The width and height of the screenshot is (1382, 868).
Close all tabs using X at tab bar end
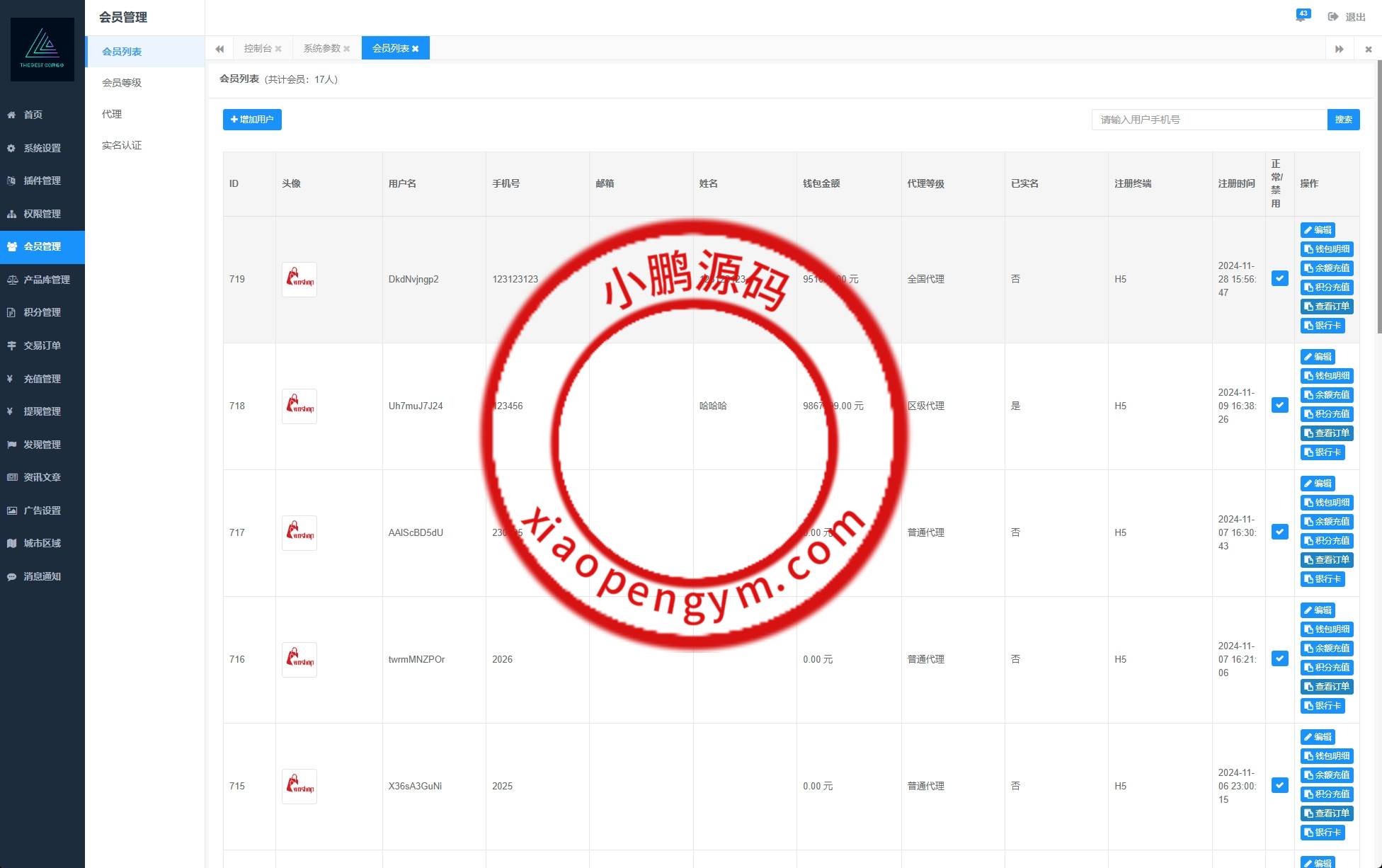[1368, 49]
